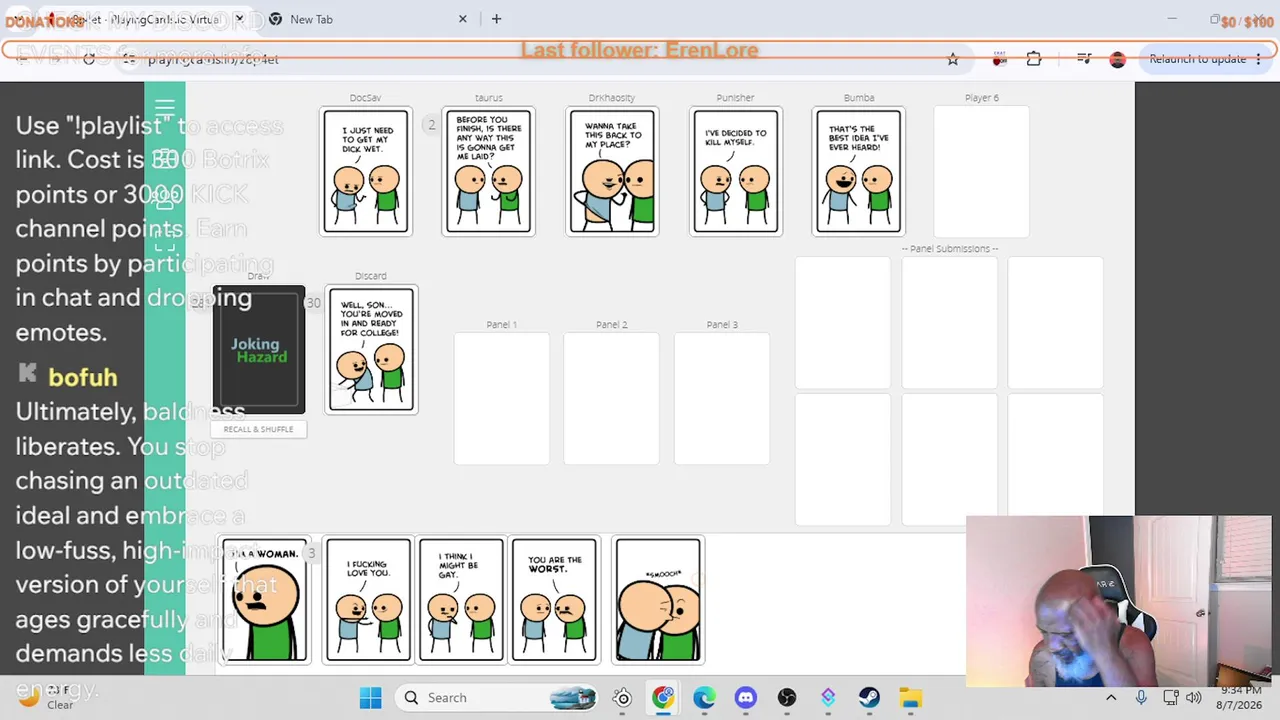Screen dimensions: 1280x720
Task: Show hidden system tray icons chevron
Action: pos(1111,698)
